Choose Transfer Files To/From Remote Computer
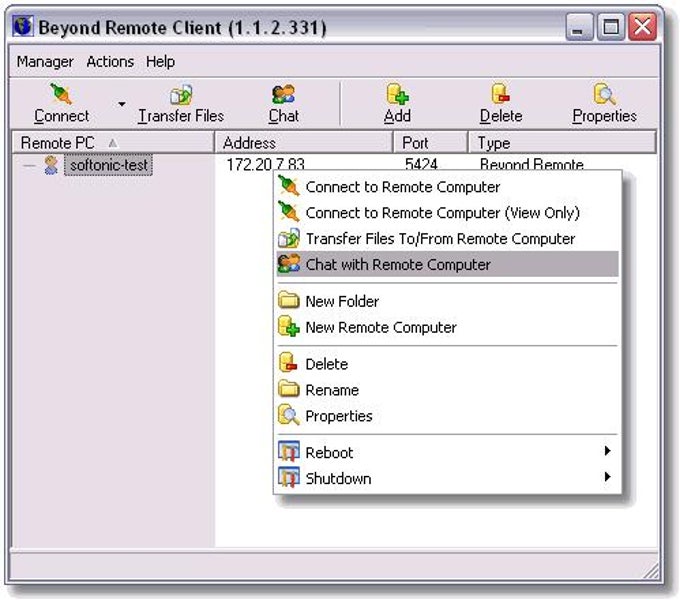Screen dimensions: 680x600 pos(448,238)
